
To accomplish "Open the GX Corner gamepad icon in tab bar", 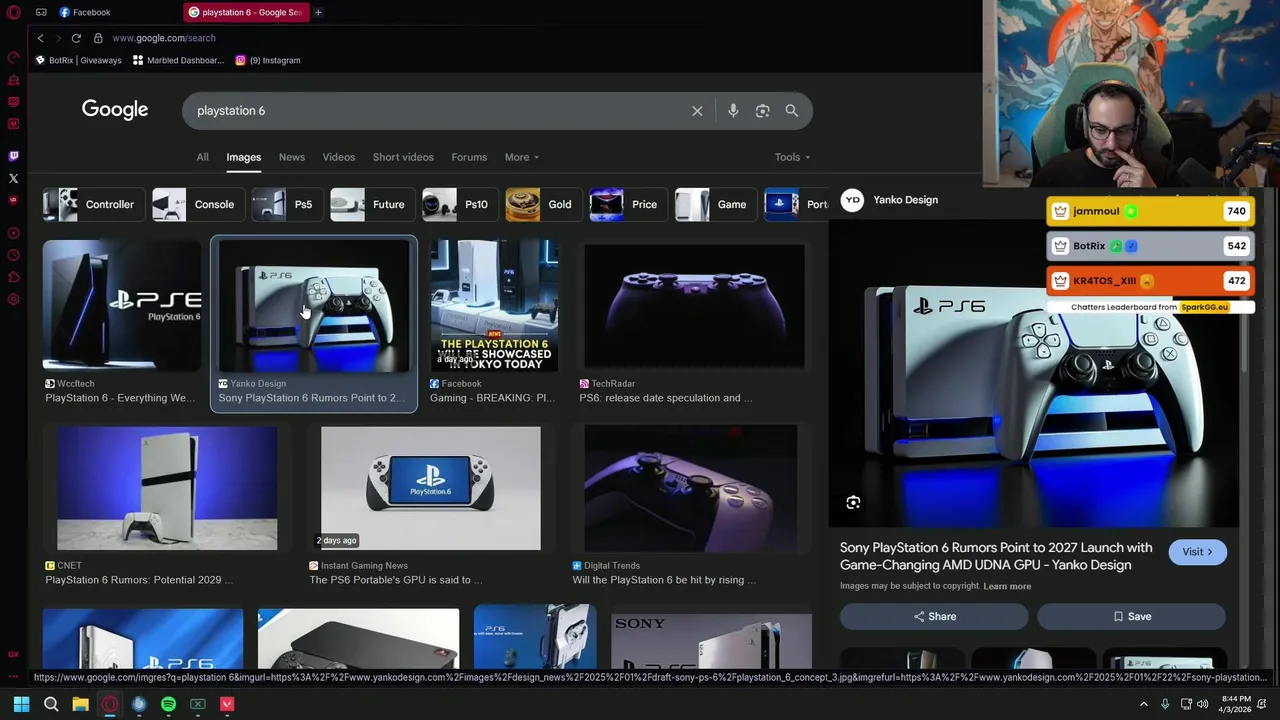I will (41, 12).
